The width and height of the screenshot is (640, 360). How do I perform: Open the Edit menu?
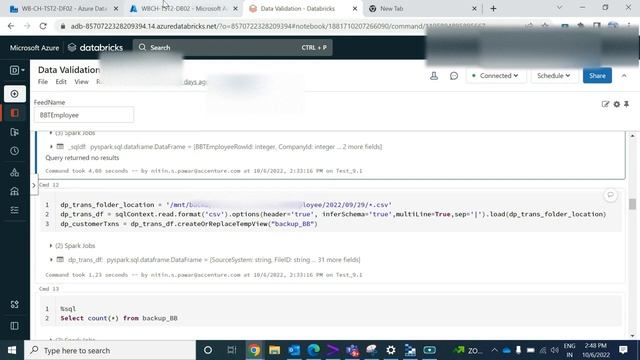[x=61, y=82]
